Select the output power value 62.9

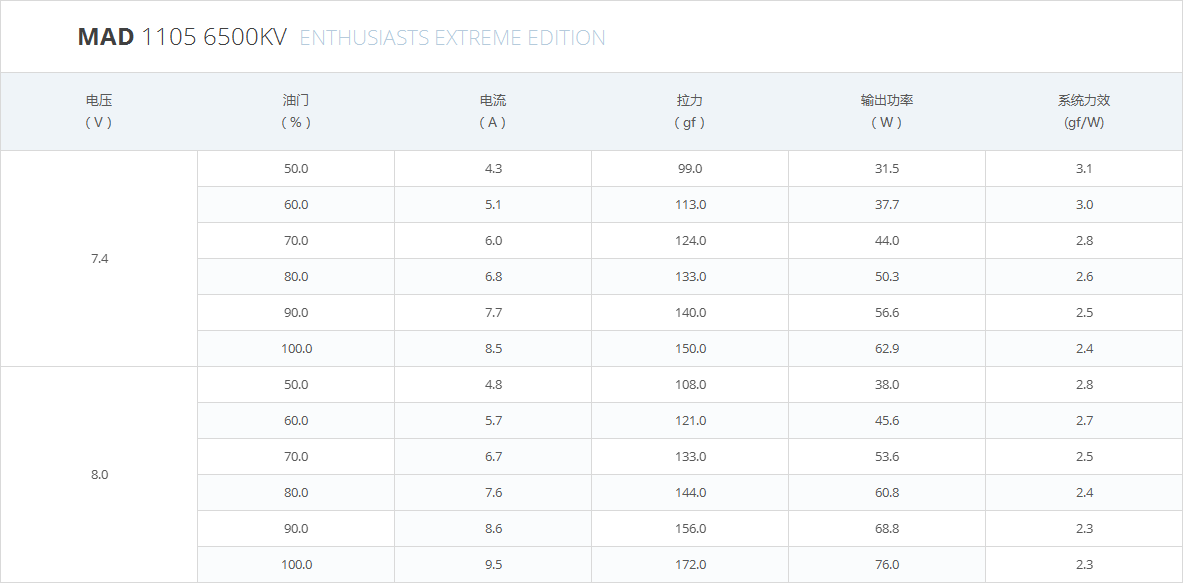tap(887, 348)
